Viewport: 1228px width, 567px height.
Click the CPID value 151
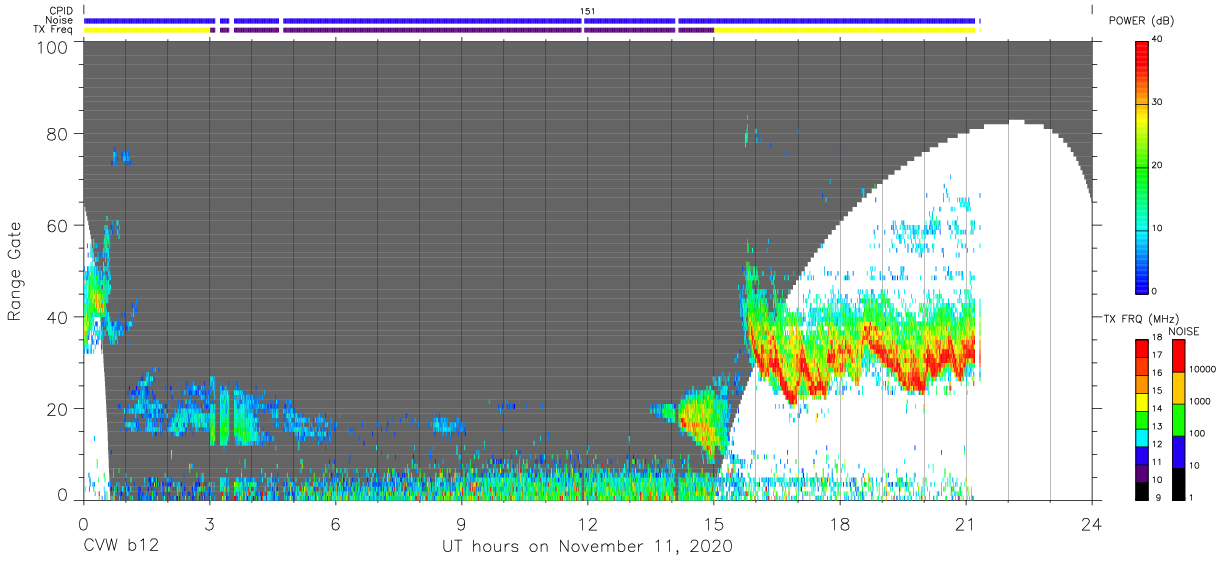(588, 10)
